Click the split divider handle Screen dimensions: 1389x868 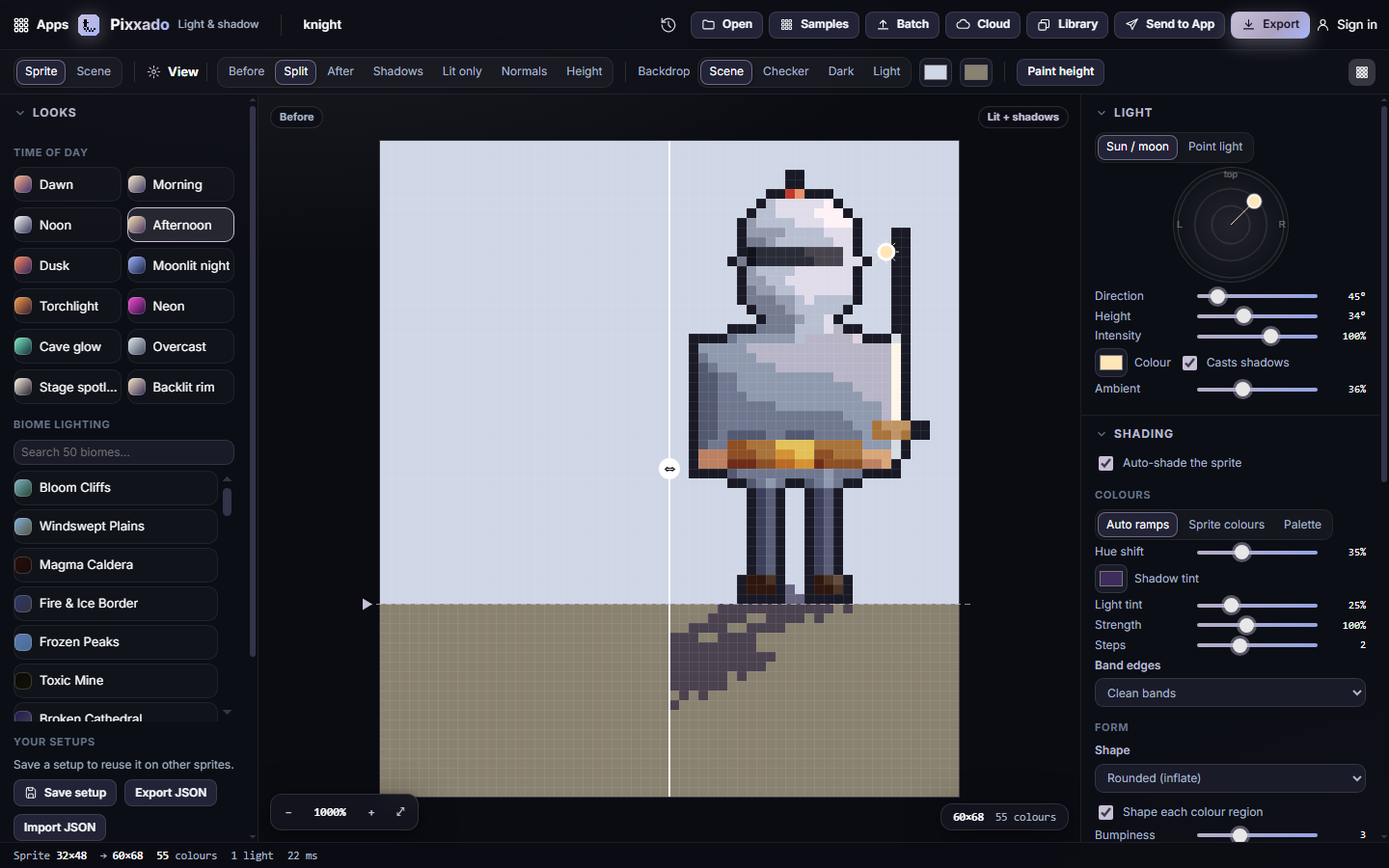669,469
